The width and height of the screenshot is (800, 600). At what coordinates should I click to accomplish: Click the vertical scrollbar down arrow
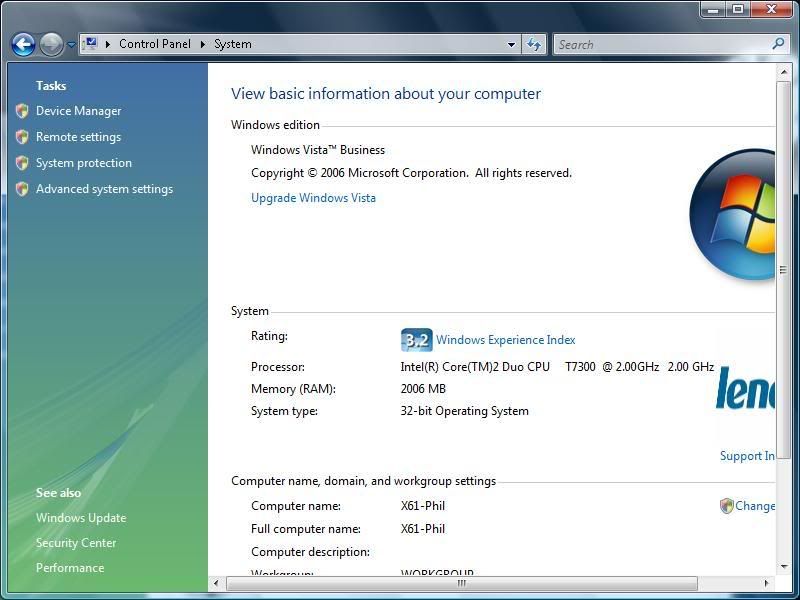click(x=784, y=566)
